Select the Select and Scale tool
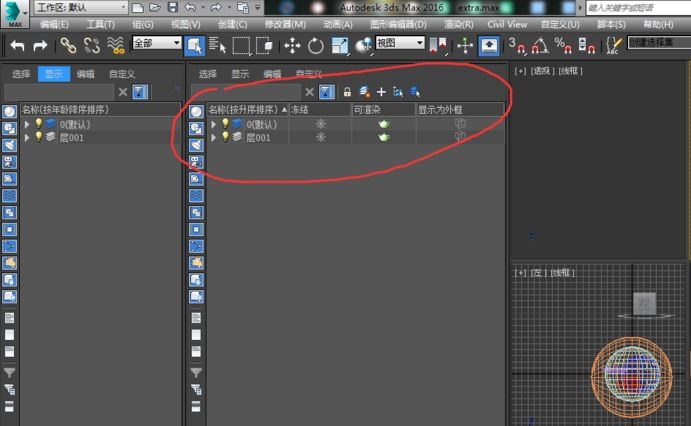The height and width of the screenshot is (426, 691). point(340,46)
